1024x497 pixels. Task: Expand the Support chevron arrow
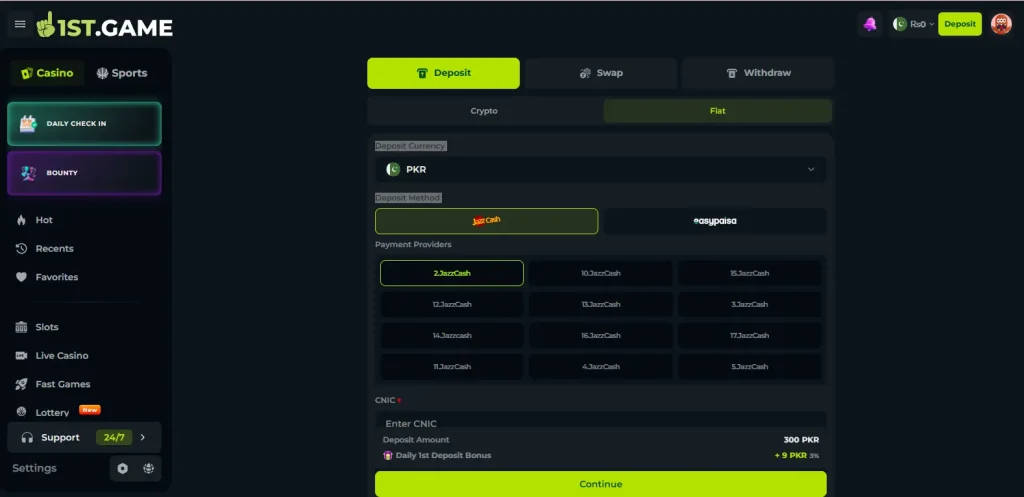[x=143, y=438]
